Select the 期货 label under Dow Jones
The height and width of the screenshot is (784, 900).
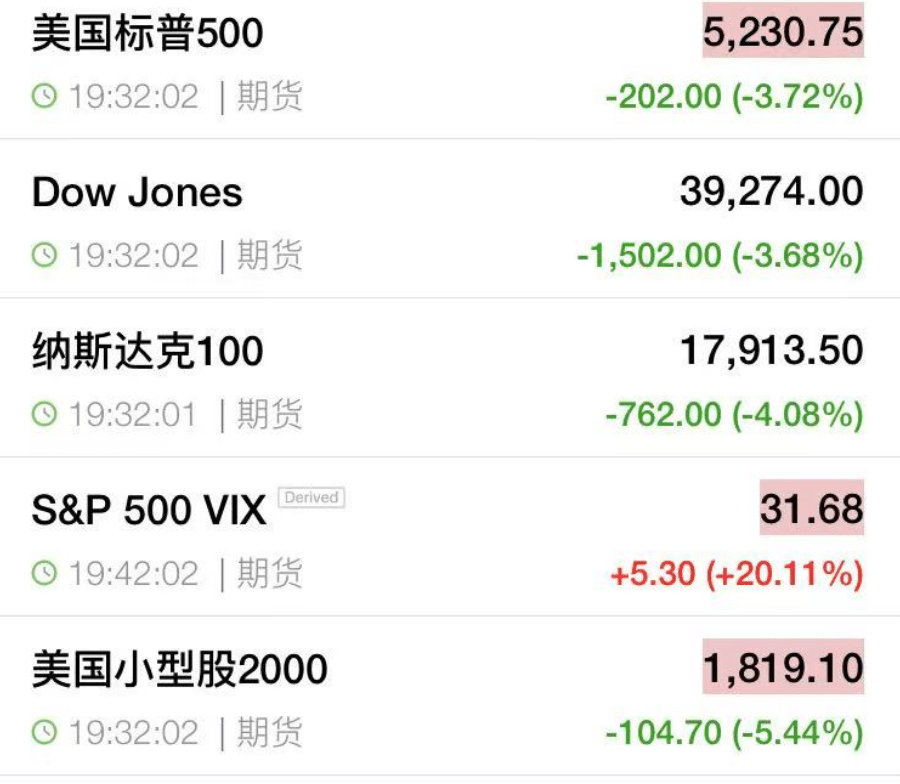tap(268, 255)
